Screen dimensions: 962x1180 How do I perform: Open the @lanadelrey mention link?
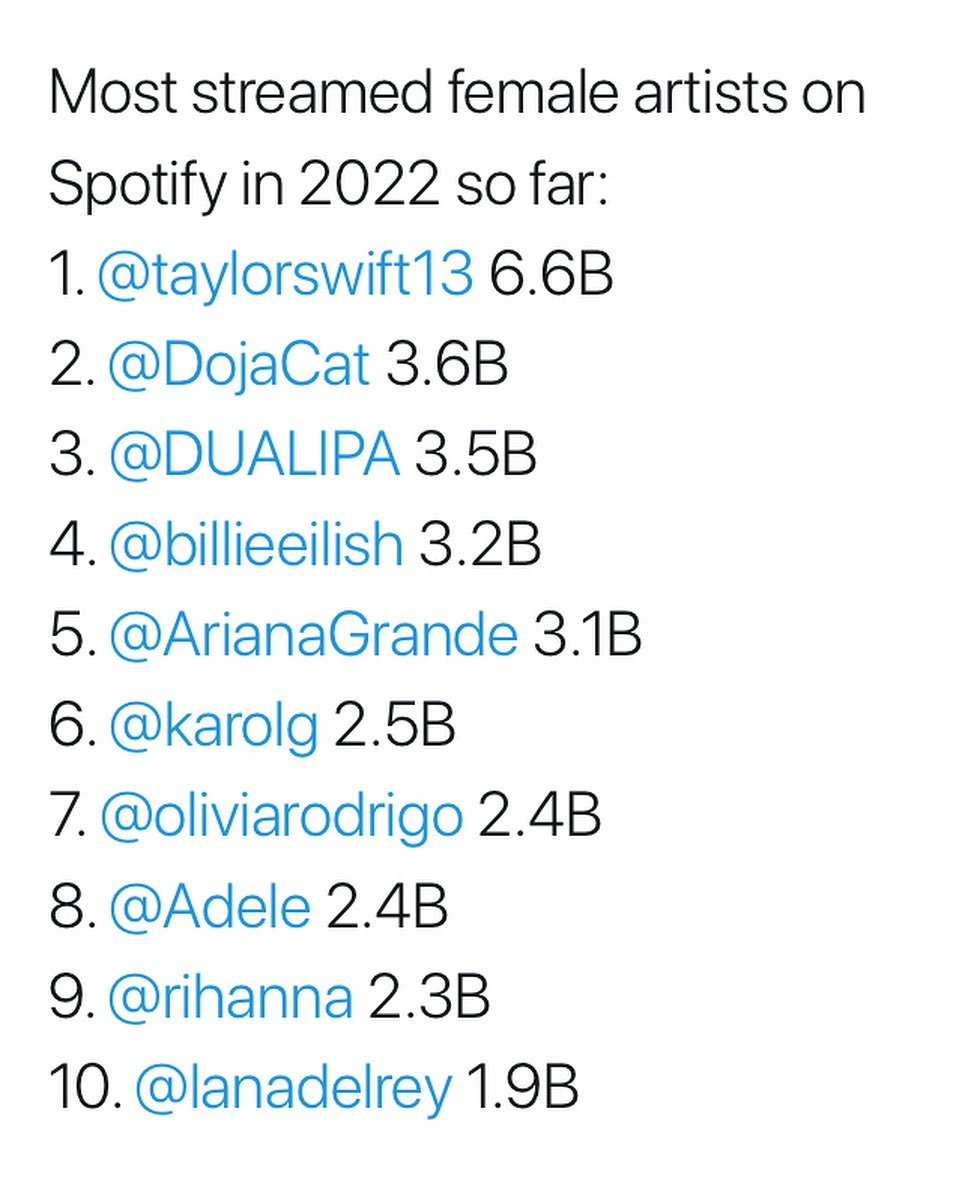pyautogui.click(x=292, y=1088)
